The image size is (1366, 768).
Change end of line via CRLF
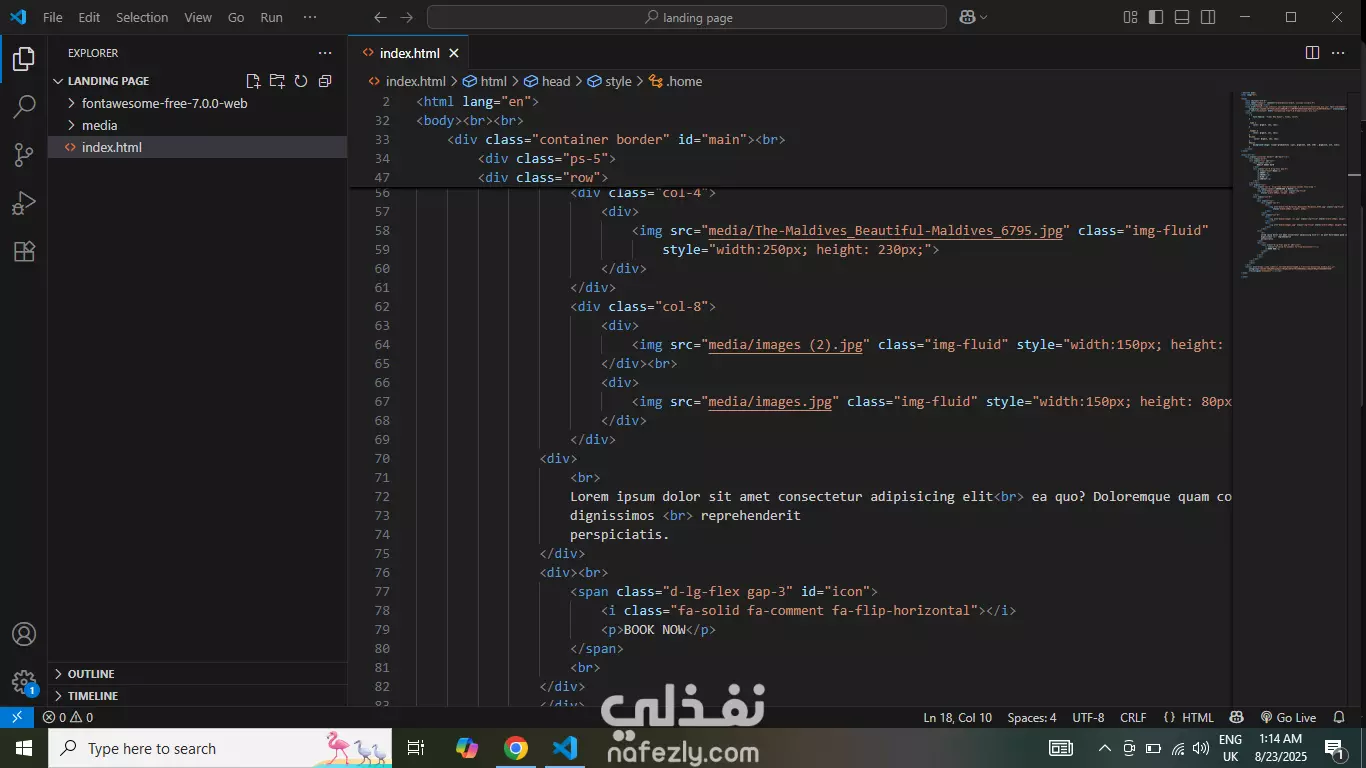click(x=1133, y=717)
